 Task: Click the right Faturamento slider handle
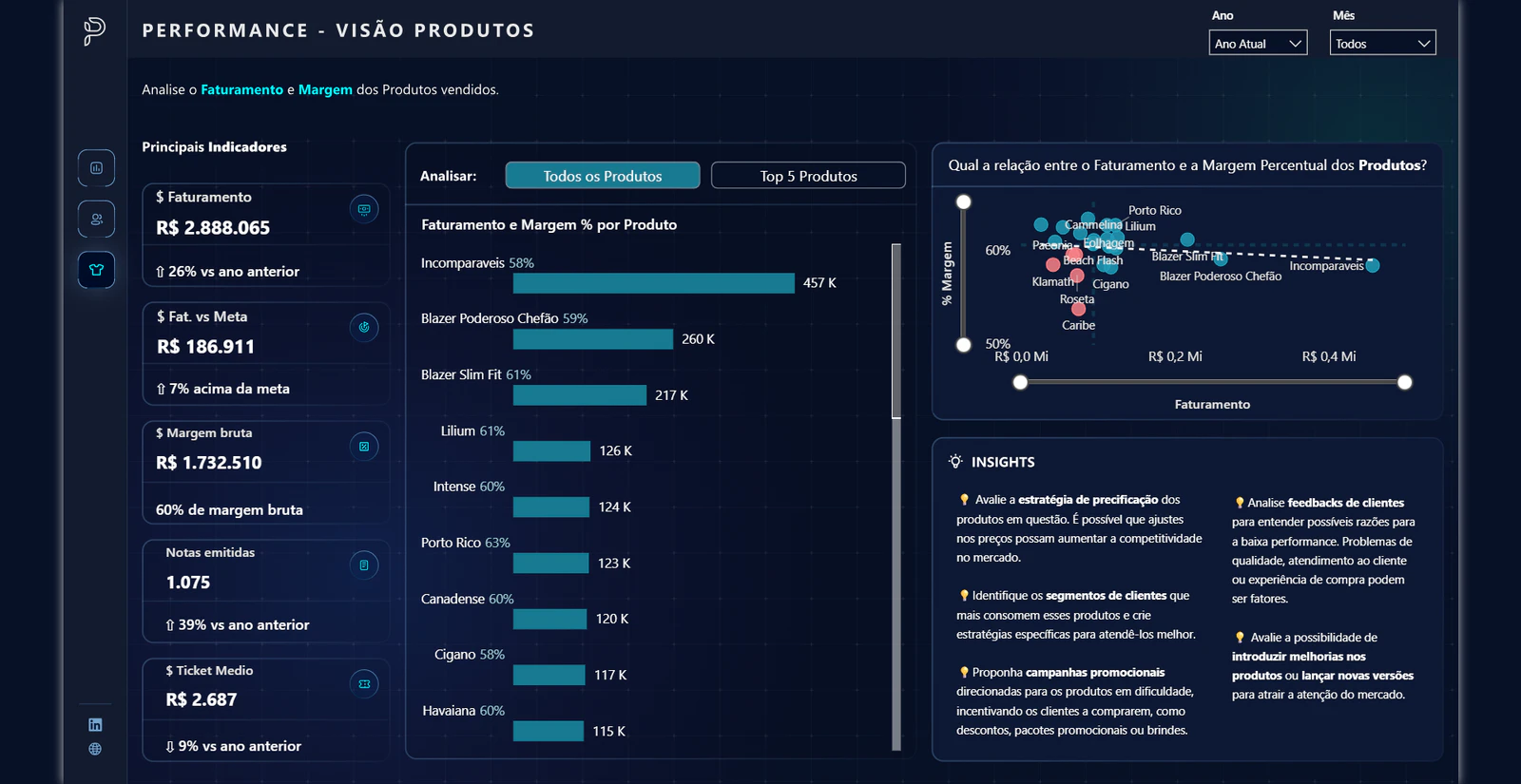1405,383
